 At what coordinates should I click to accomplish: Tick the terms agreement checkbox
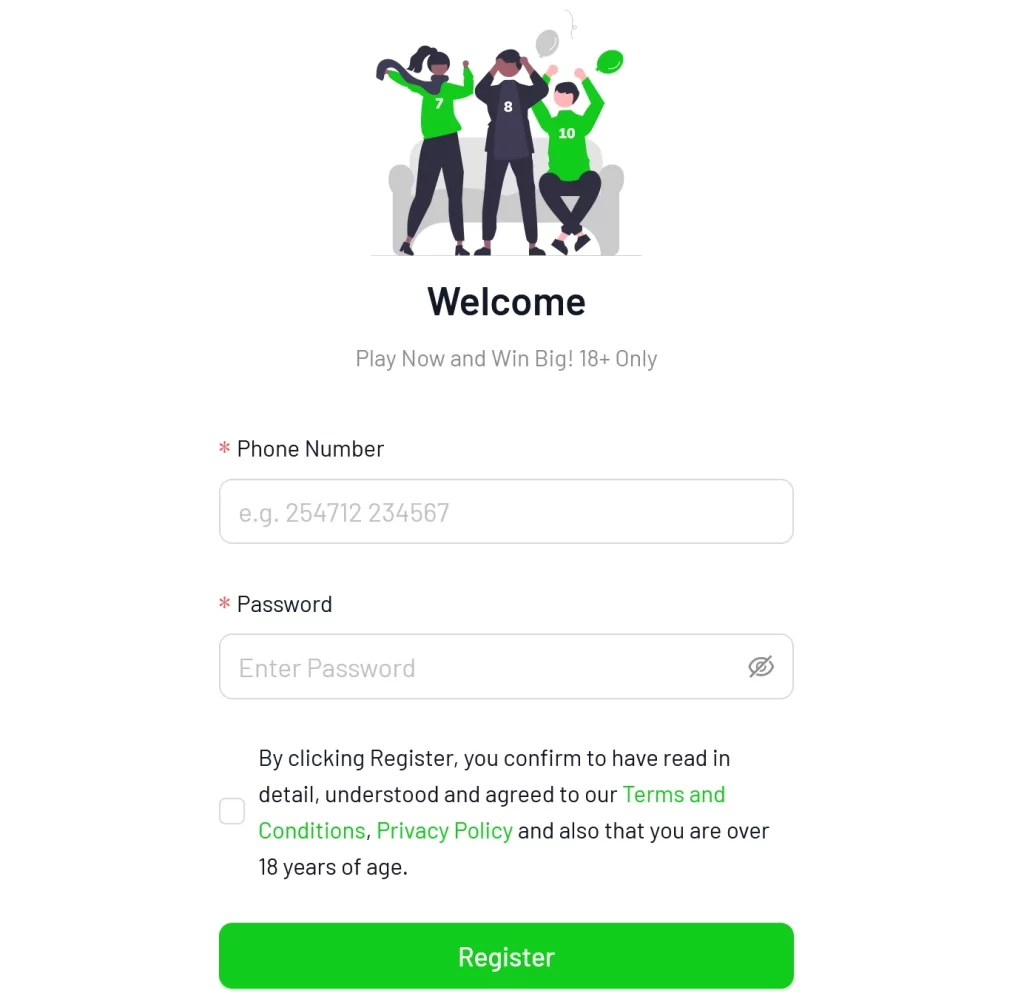click(232, 811)
